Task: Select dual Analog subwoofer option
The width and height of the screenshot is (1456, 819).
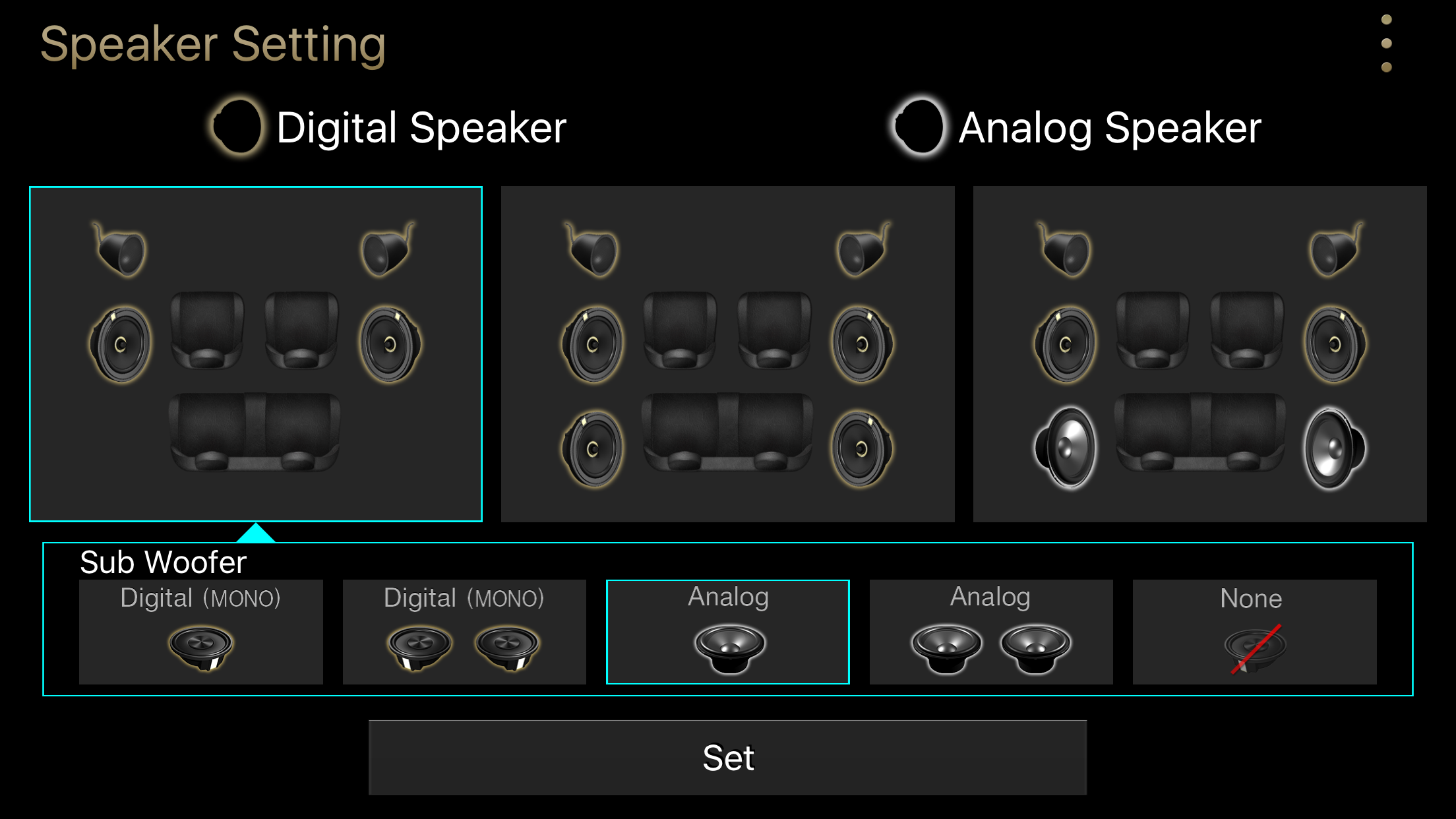Action: tap(991, 632)
